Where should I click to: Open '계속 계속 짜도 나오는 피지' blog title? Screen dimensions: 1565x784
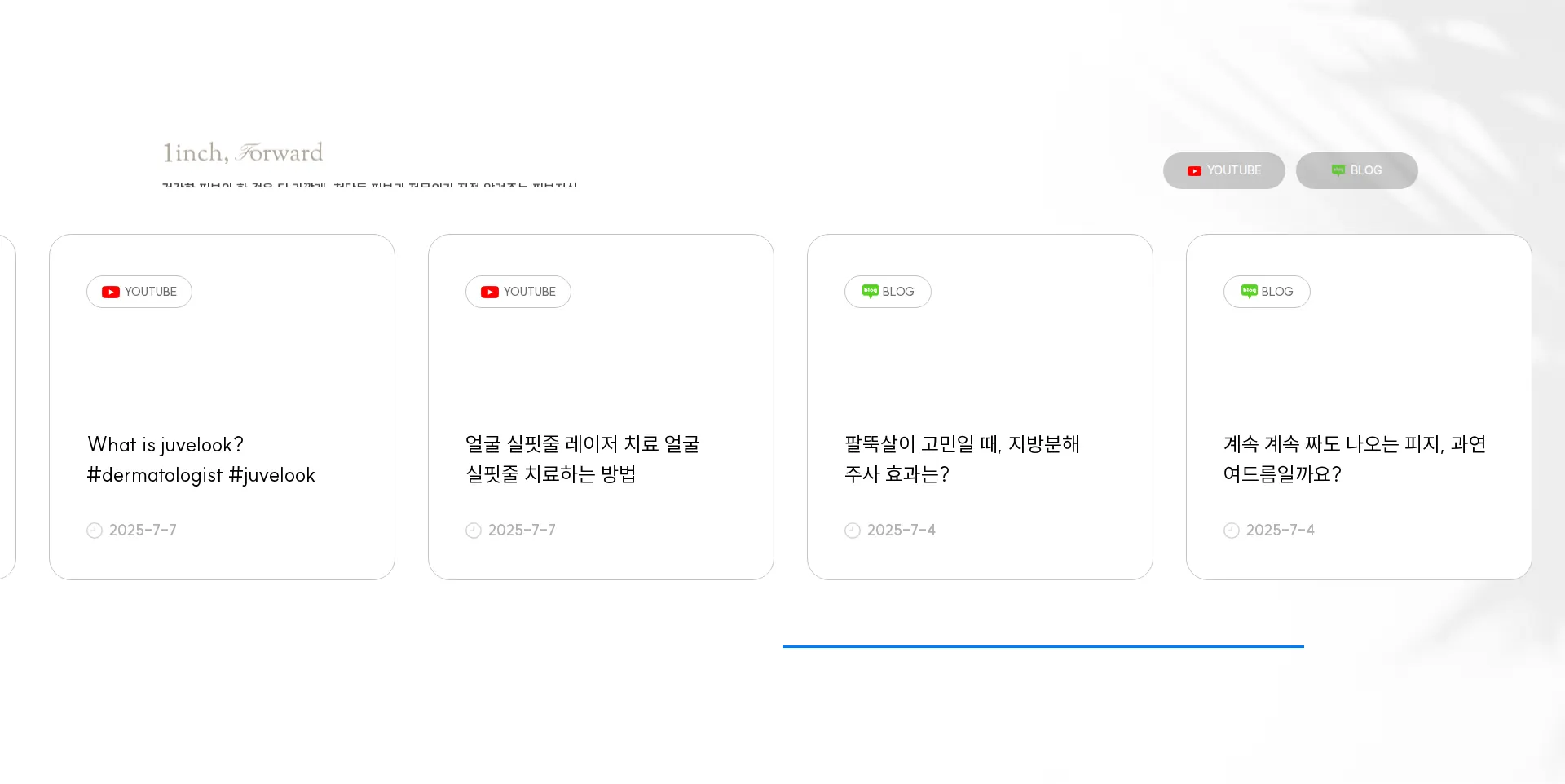pos(1355,460)
